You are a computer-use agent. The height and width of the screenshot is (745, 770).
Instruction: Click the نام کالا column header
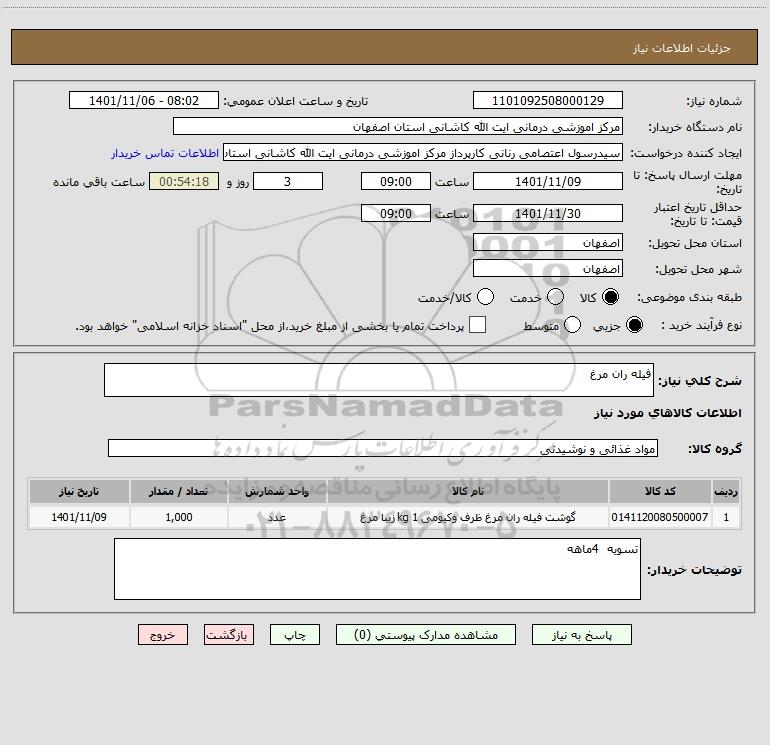click(468, 491)
